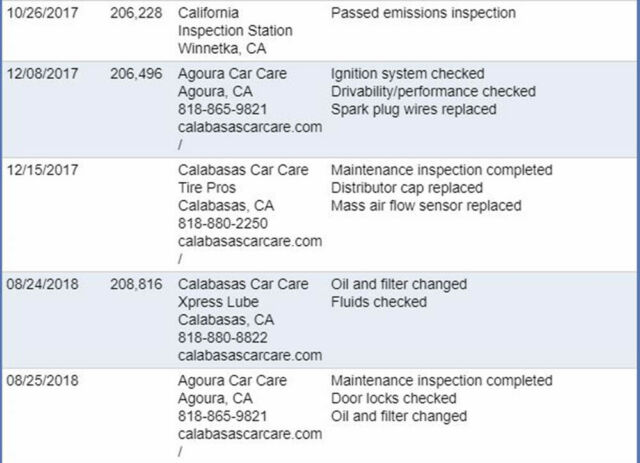This screenshot has height=463, width=640.
Task: Open calabasascarcare.com link under Tire Pros
Action: click(x=250, y=242)
